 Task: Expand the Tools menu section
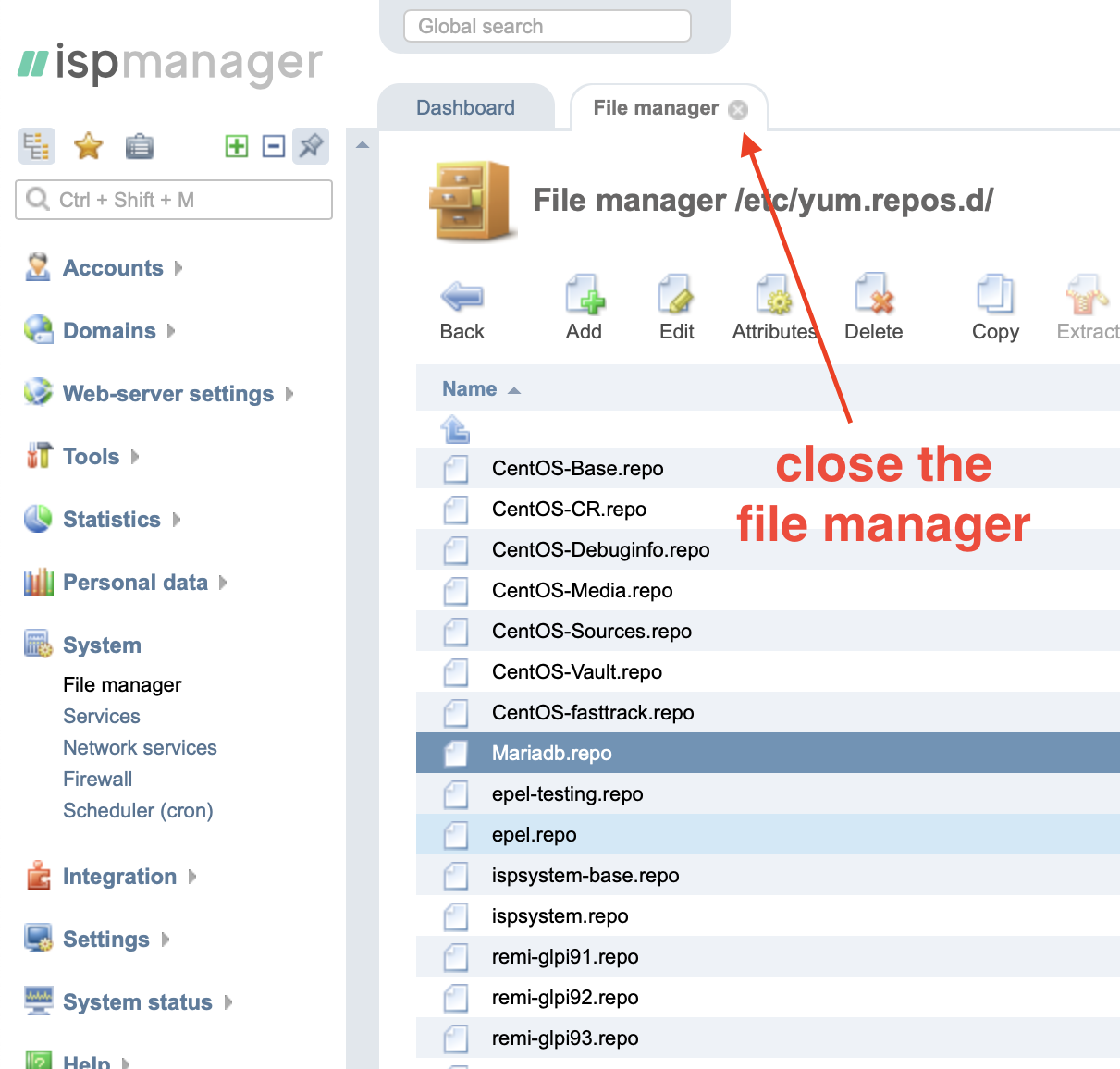coord(135,457)
